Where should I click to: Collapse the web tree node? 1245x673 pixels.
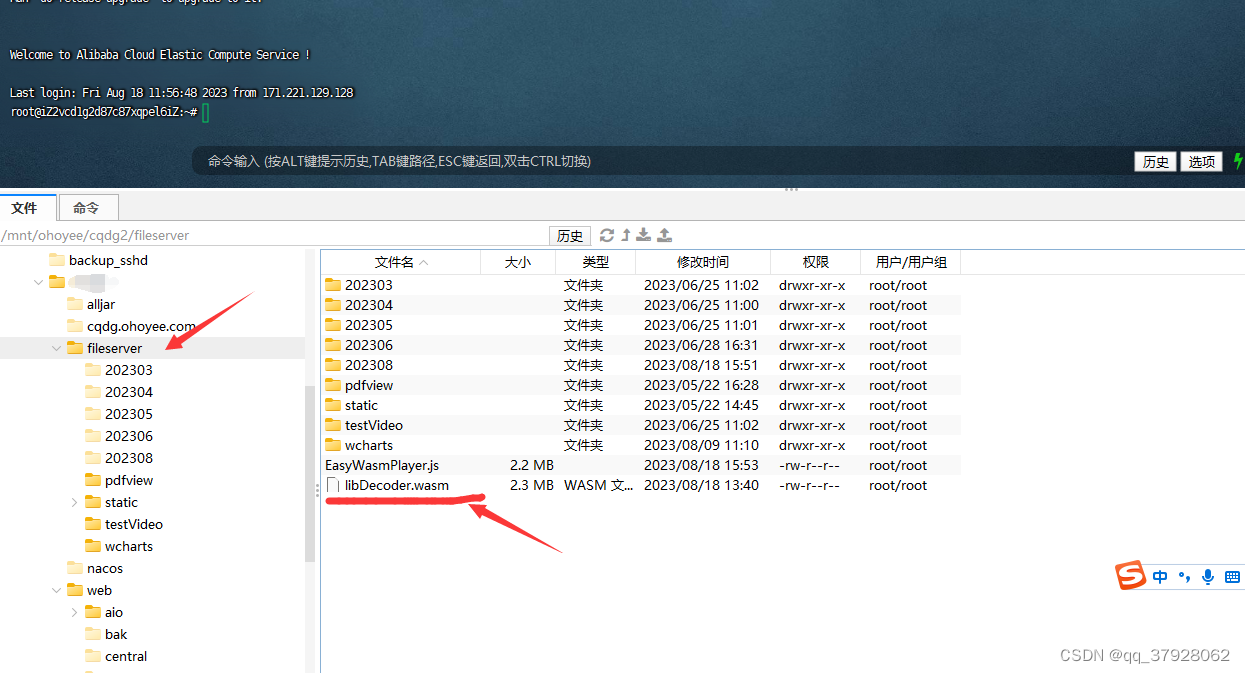(x=56, y=590)
